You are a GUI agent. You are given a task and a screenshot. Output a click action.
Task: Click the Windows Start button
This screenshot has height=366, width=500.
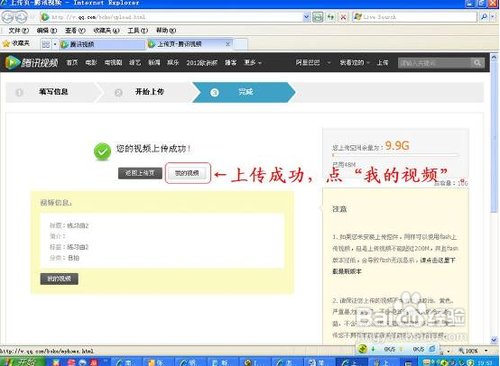(x=23, y=362)
